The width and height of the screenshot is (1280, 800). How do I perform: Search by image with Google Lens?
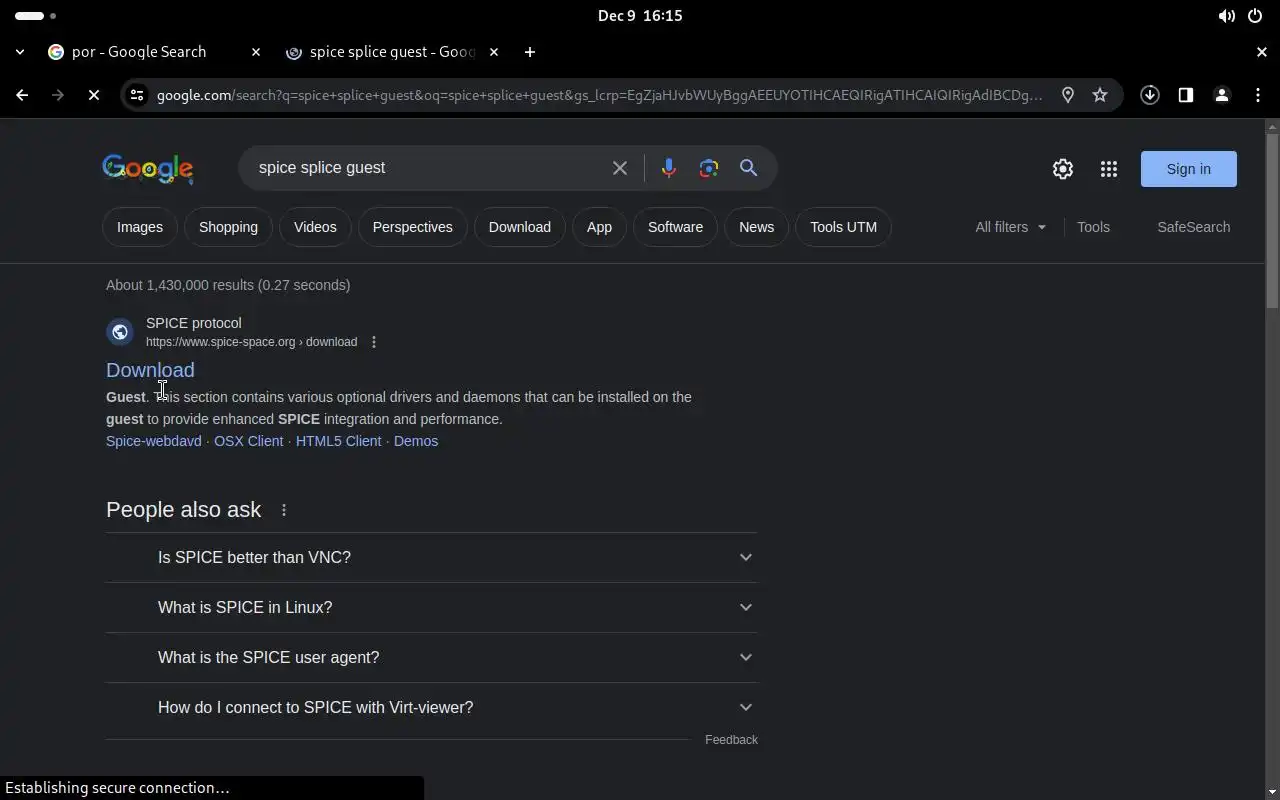point(709,168)
